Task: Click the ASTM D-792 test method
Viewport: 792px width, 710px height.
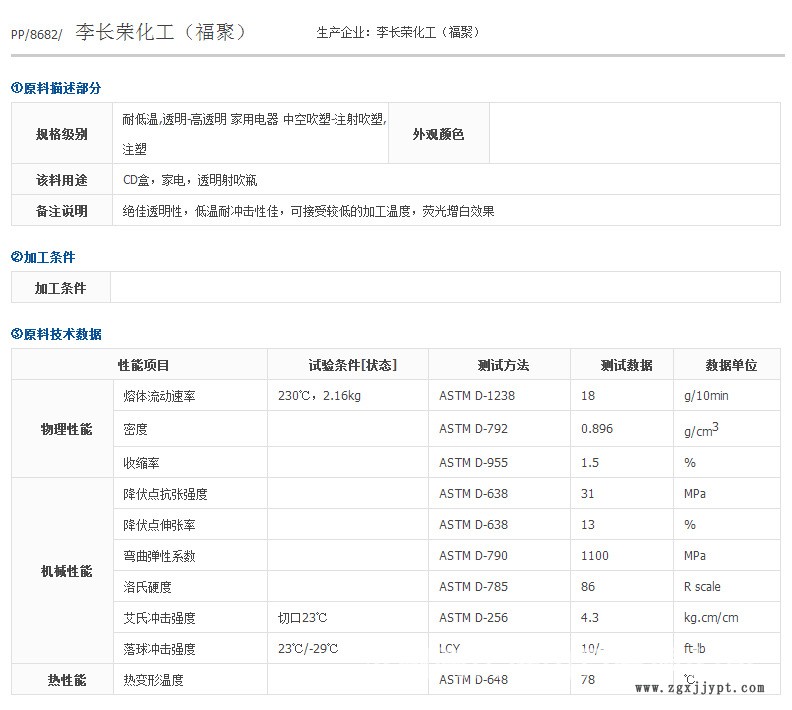Action: [x=473, y=429]
